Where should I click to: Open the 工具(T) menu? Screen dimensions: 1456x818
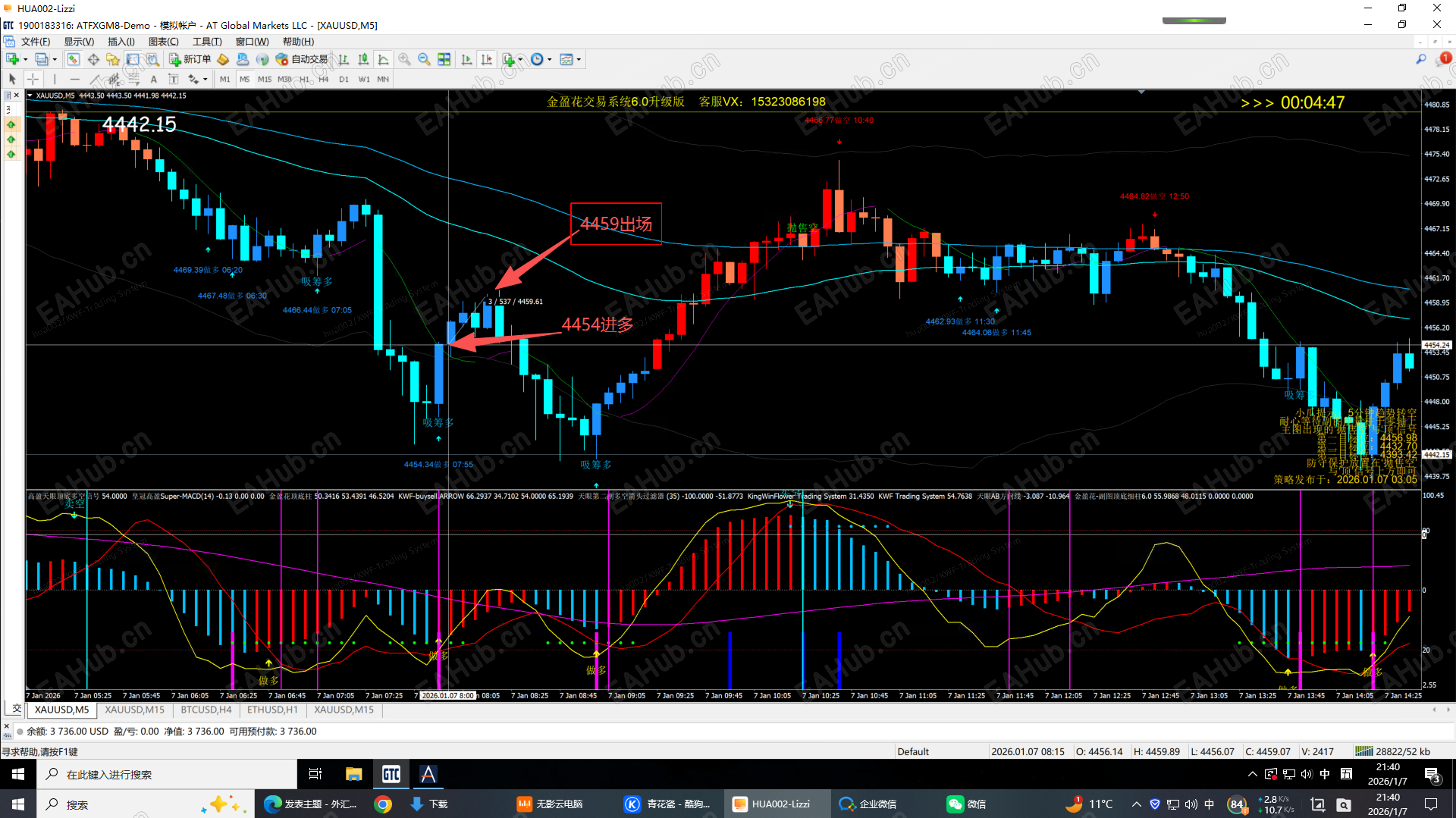[207, 42]
